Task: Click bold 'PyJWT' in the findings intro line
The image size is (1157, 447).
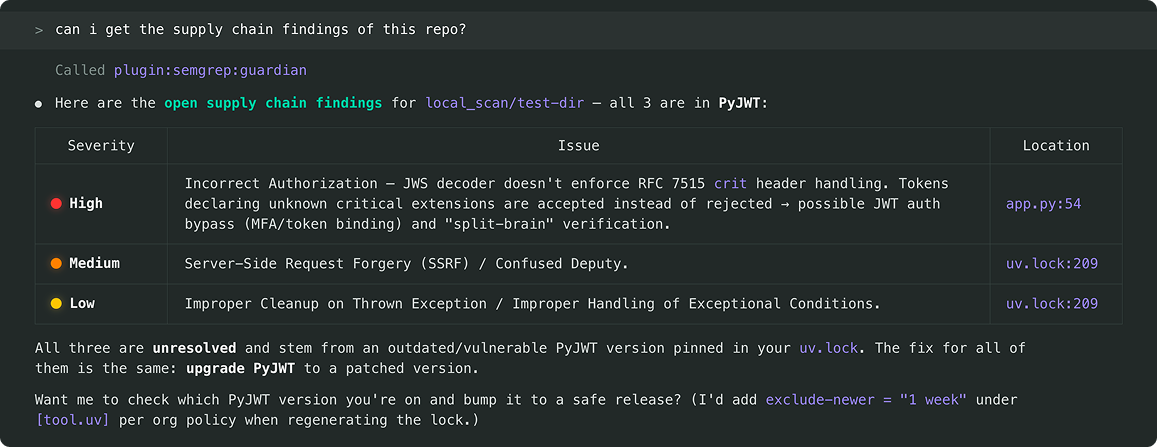Action: coord(740,103)
